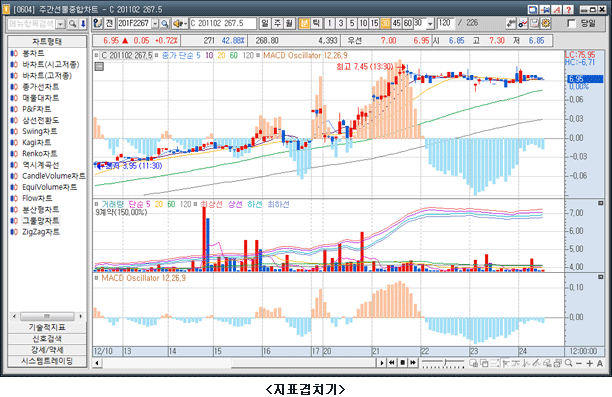Click the blue down-arrow icon near search
Screen dimensions: 612x397
click(x=83, y=24)
